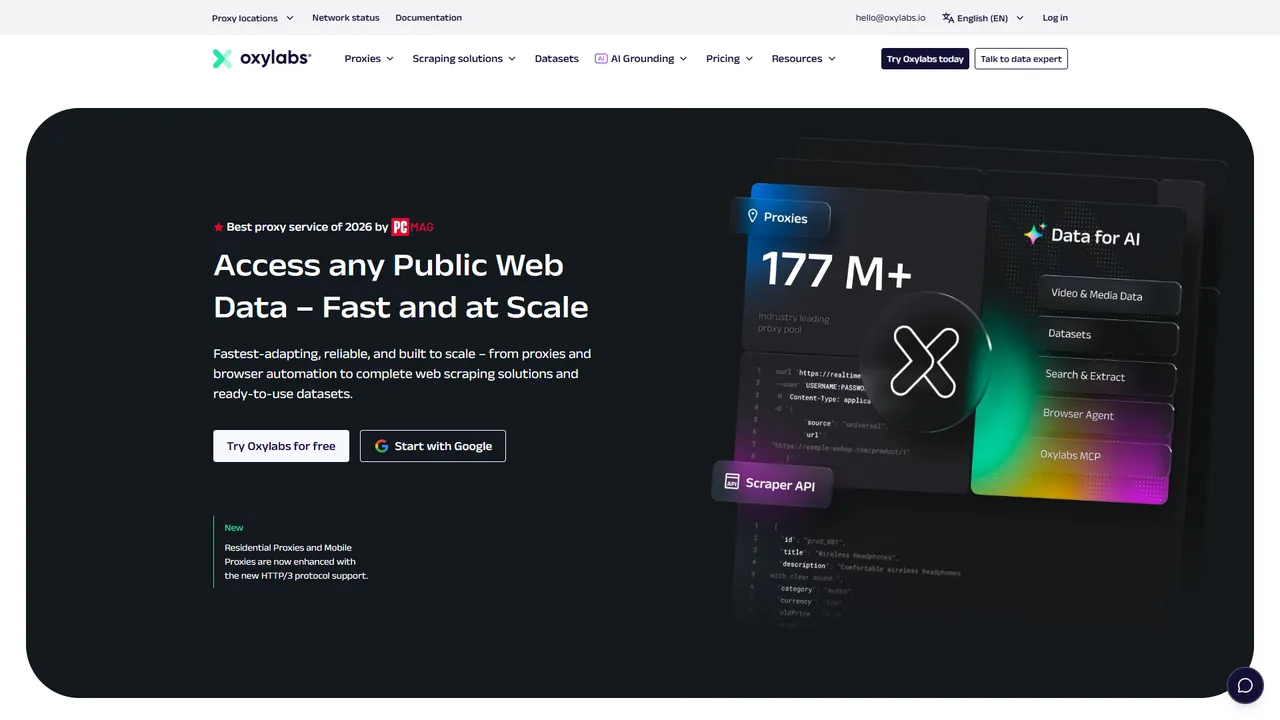Click the Oxylabs logo
Viewport: 1280px width, 720px height.
pos(262,58)
